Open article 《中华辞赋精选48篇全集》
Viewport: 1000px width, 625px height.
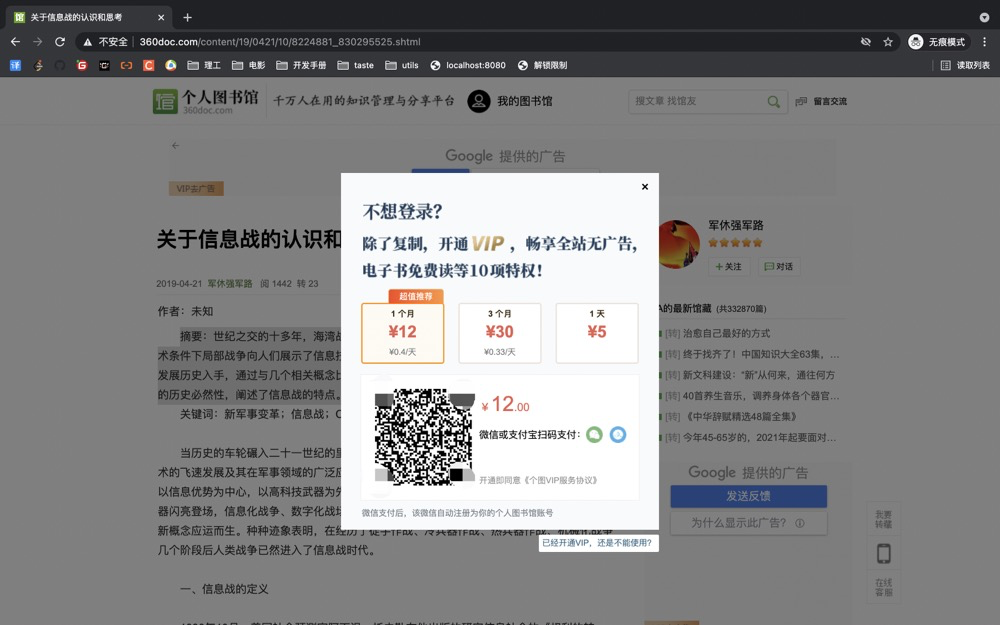(740, 416)
